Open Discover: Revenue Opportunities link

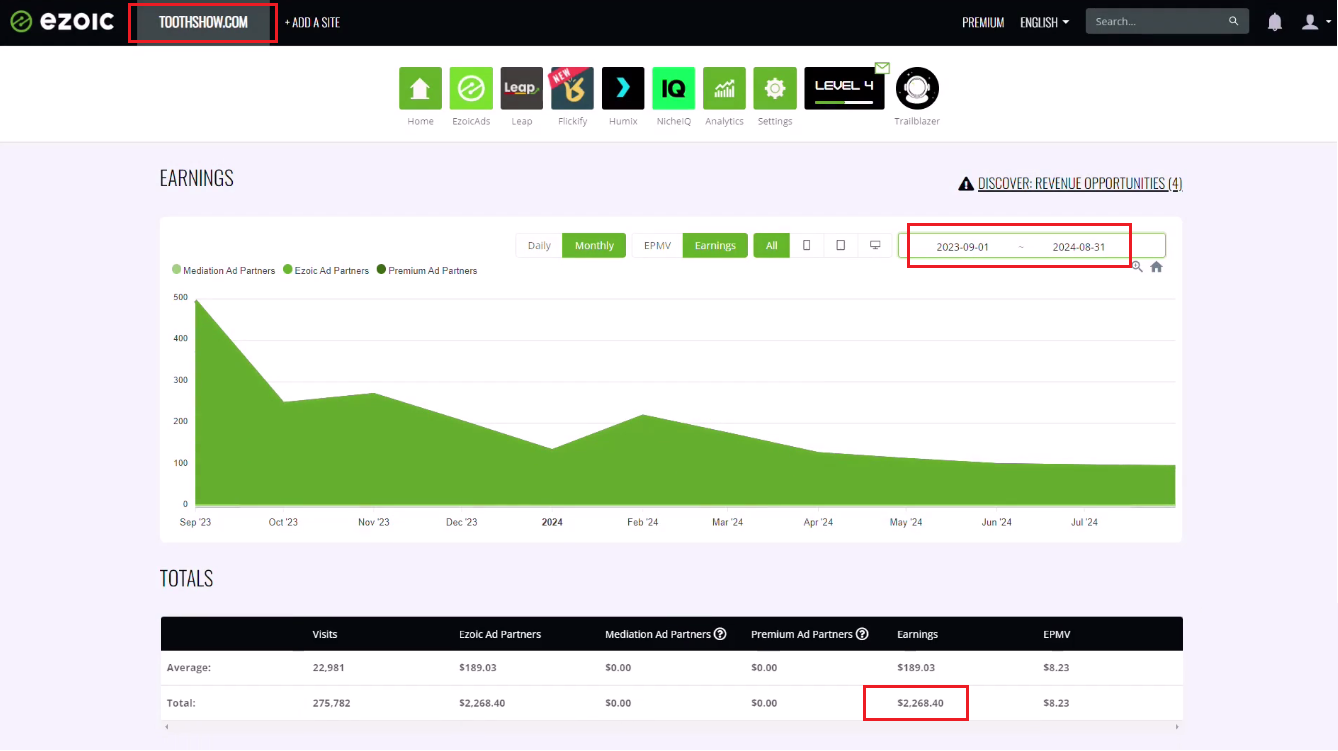coord(1080,184)
